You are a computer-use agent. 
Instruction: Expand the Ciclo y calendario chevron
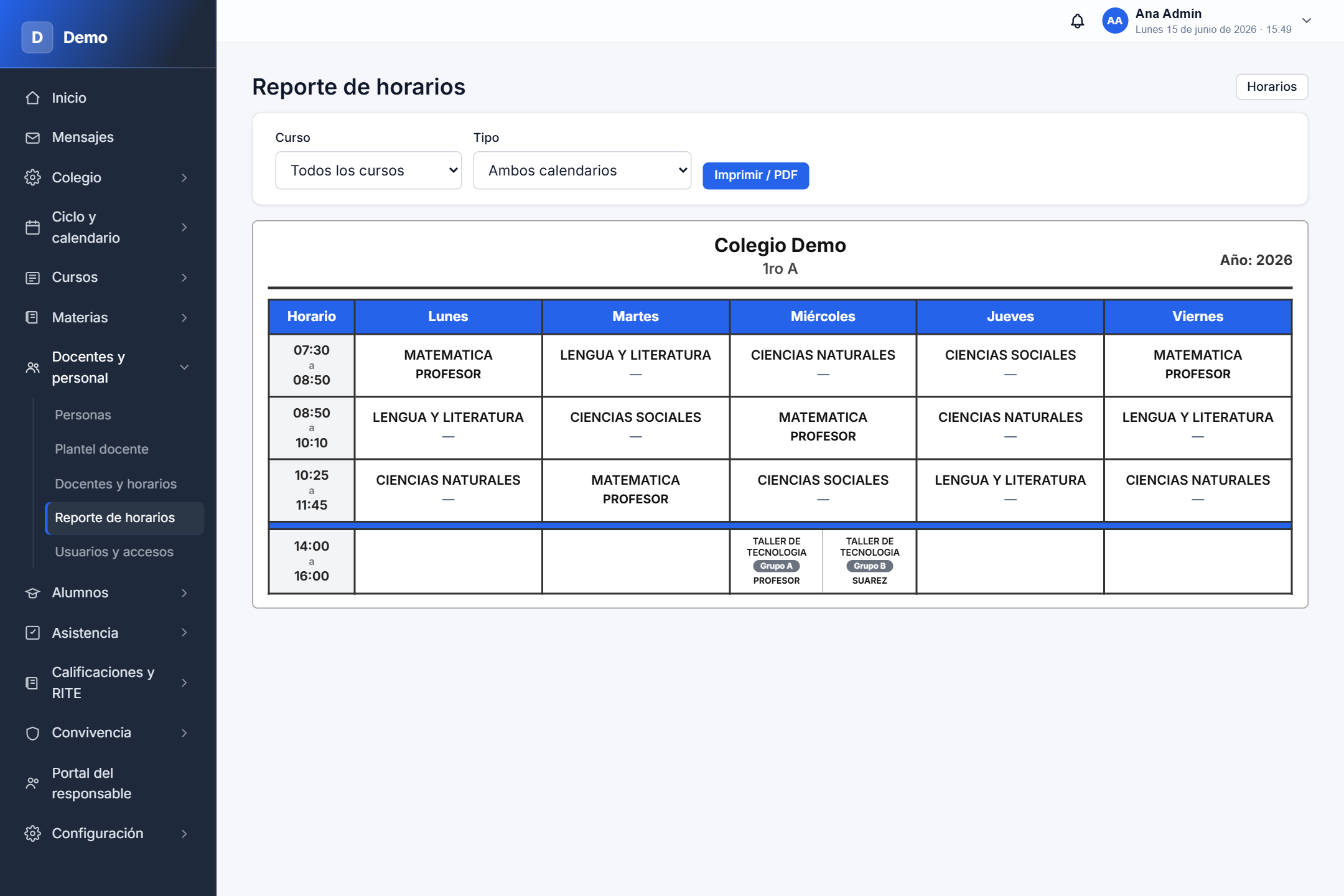click(184, 227)
